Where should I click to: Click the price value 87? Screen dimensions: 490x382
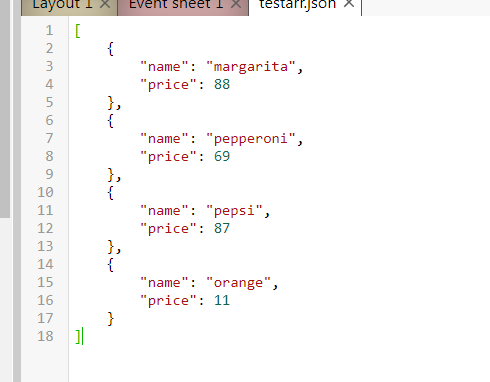pyautogui.click(x=222, y=228)
